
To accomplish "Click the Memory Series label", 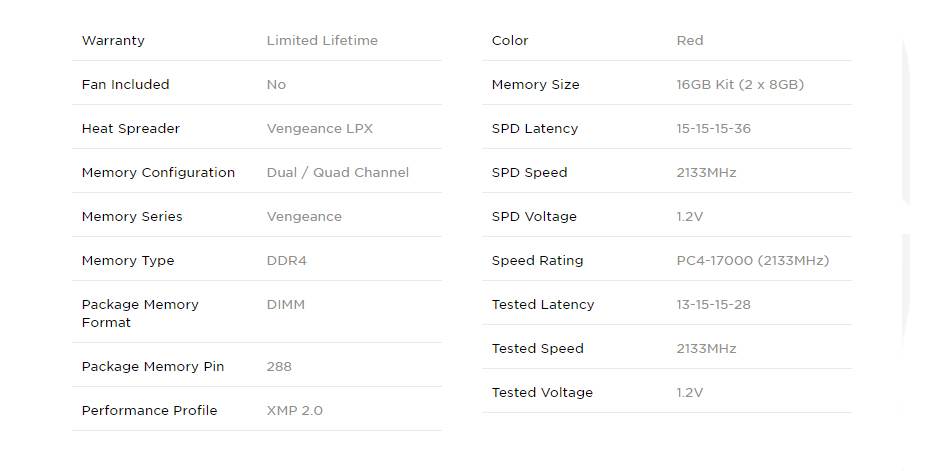I will pos(132,217).
